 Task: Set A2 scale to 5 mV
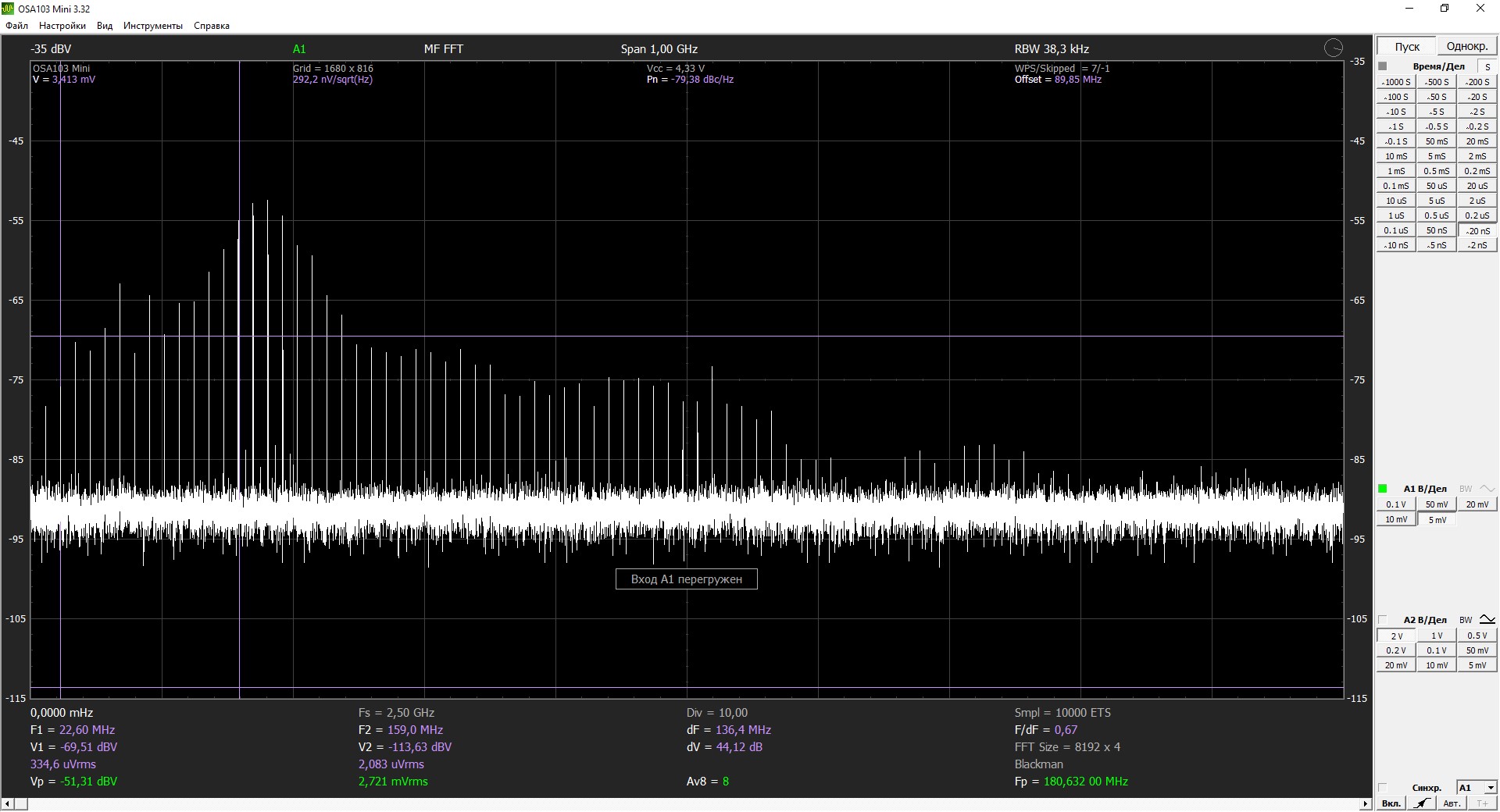(1477, 665)
